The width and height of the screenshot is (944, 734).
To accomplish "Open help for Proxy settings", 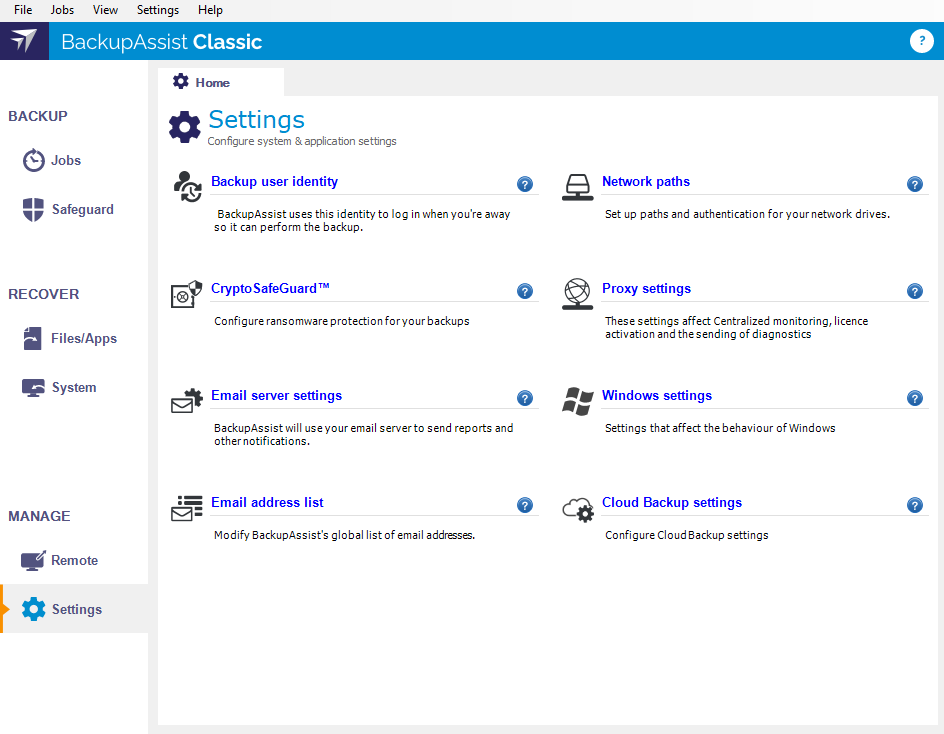I will 914,291.
